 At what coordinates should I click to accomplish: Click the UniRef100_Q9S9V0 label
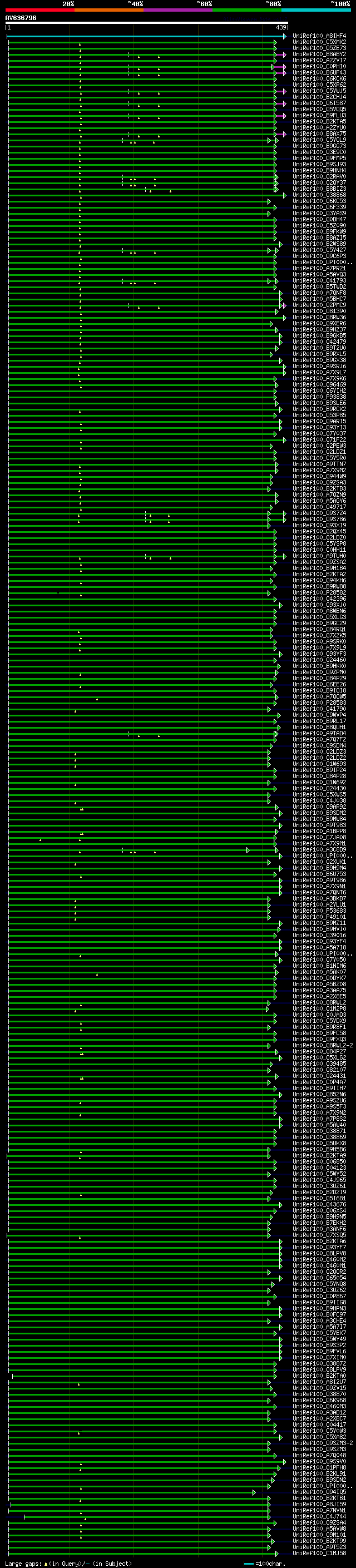coord(319,1461)
